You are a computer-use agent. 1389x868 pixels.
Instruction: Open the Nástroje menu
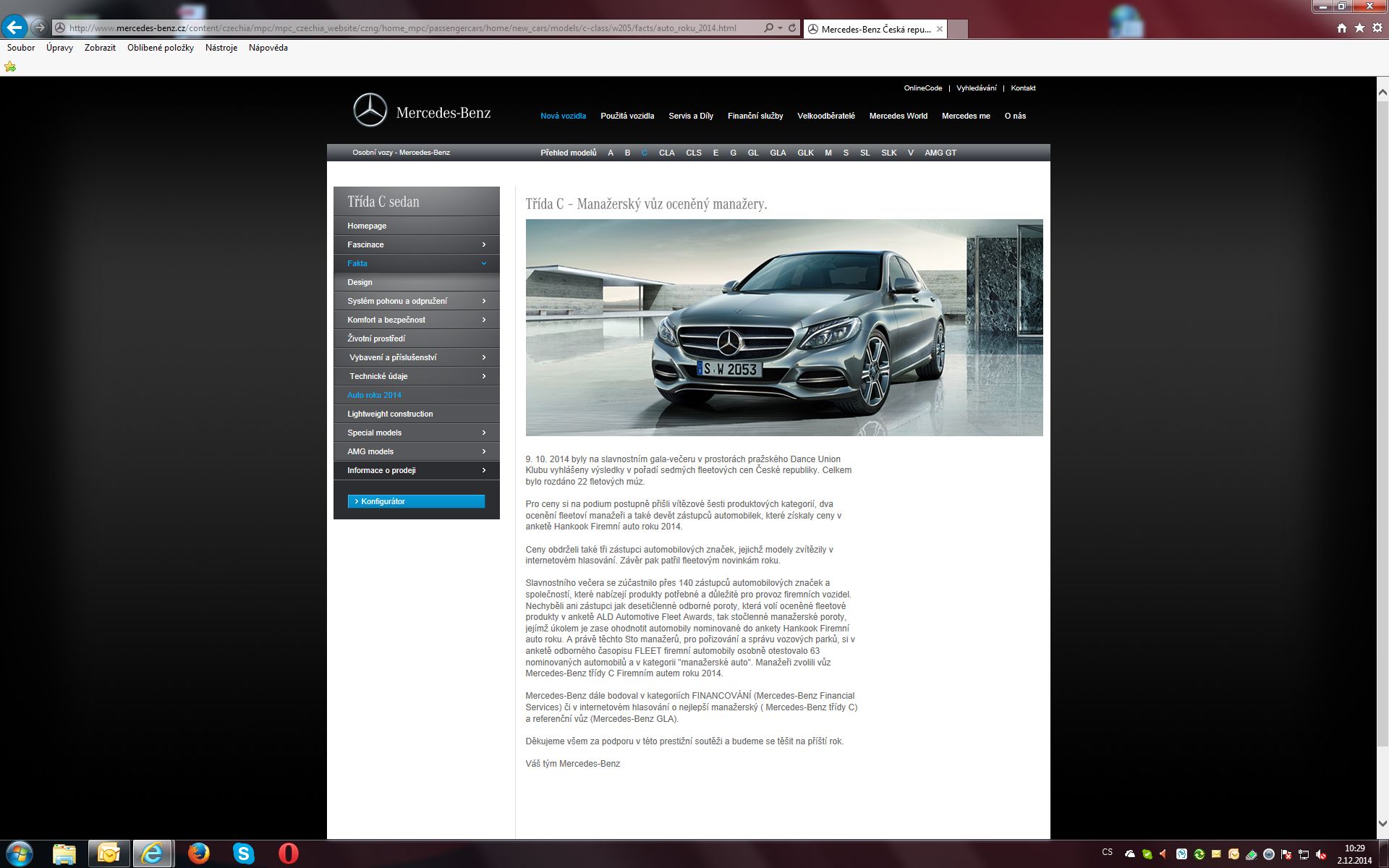click(221, 48)
